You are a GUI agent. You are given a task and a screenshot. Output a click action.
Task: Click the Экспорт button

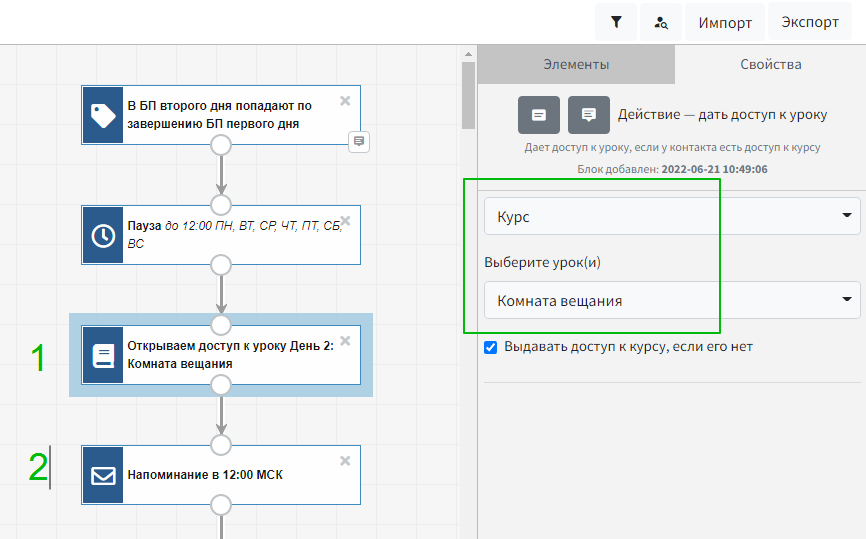pyautogui.click(x=809, y=22)
